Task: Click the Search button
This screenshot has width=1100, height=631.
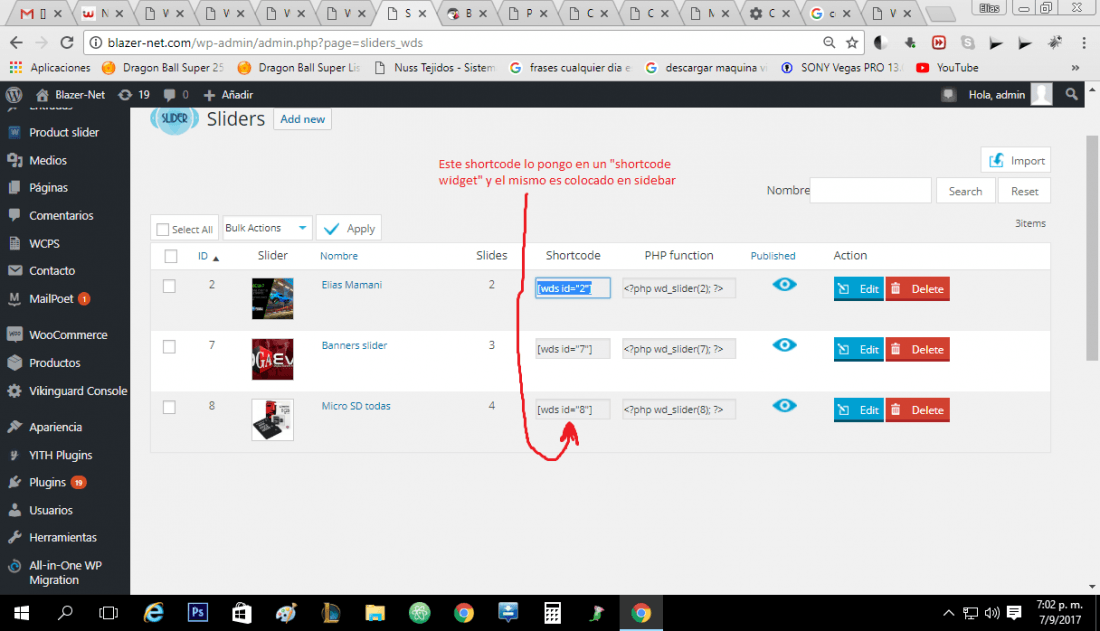Action: click(965, 191)
